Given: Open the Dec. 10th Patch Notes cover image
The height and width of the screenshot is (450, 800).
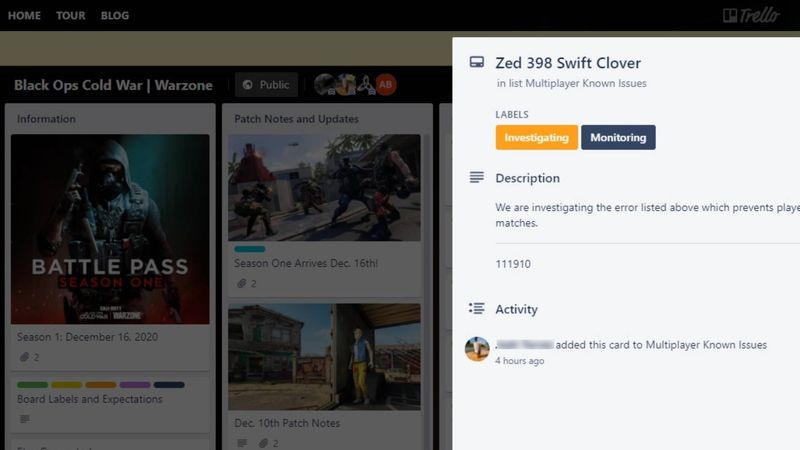Looking at the screenshot, I should click(x=324, y=357).
